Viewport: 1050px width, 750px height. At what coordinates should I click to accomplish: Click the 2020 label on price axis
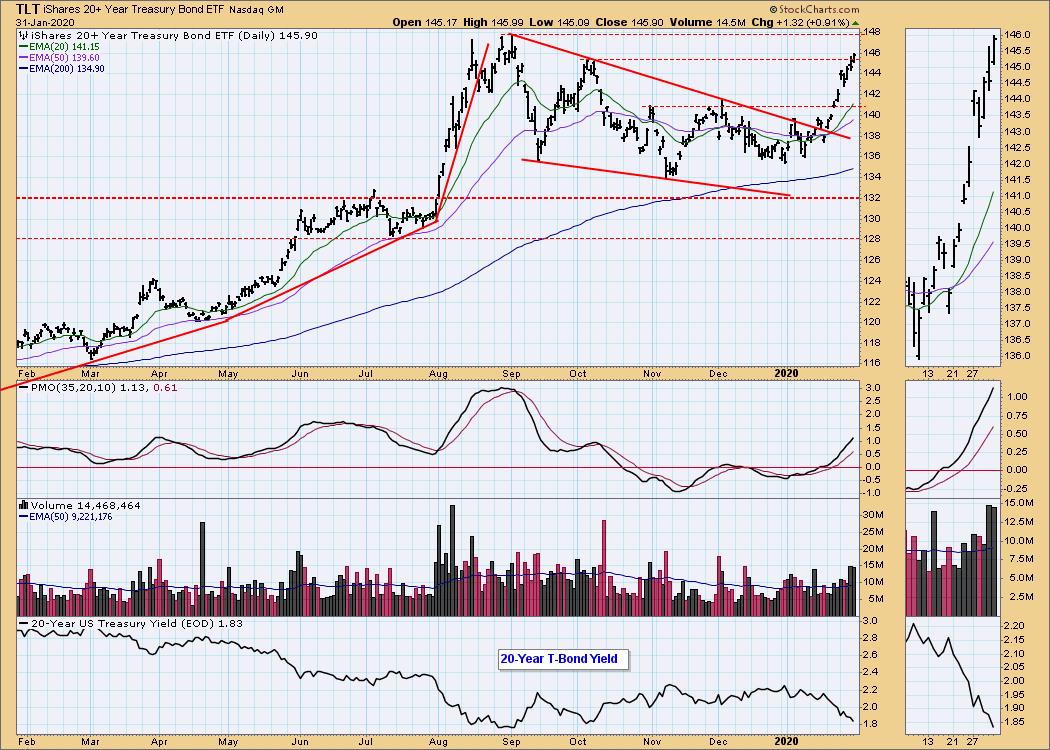click(786, 373)
